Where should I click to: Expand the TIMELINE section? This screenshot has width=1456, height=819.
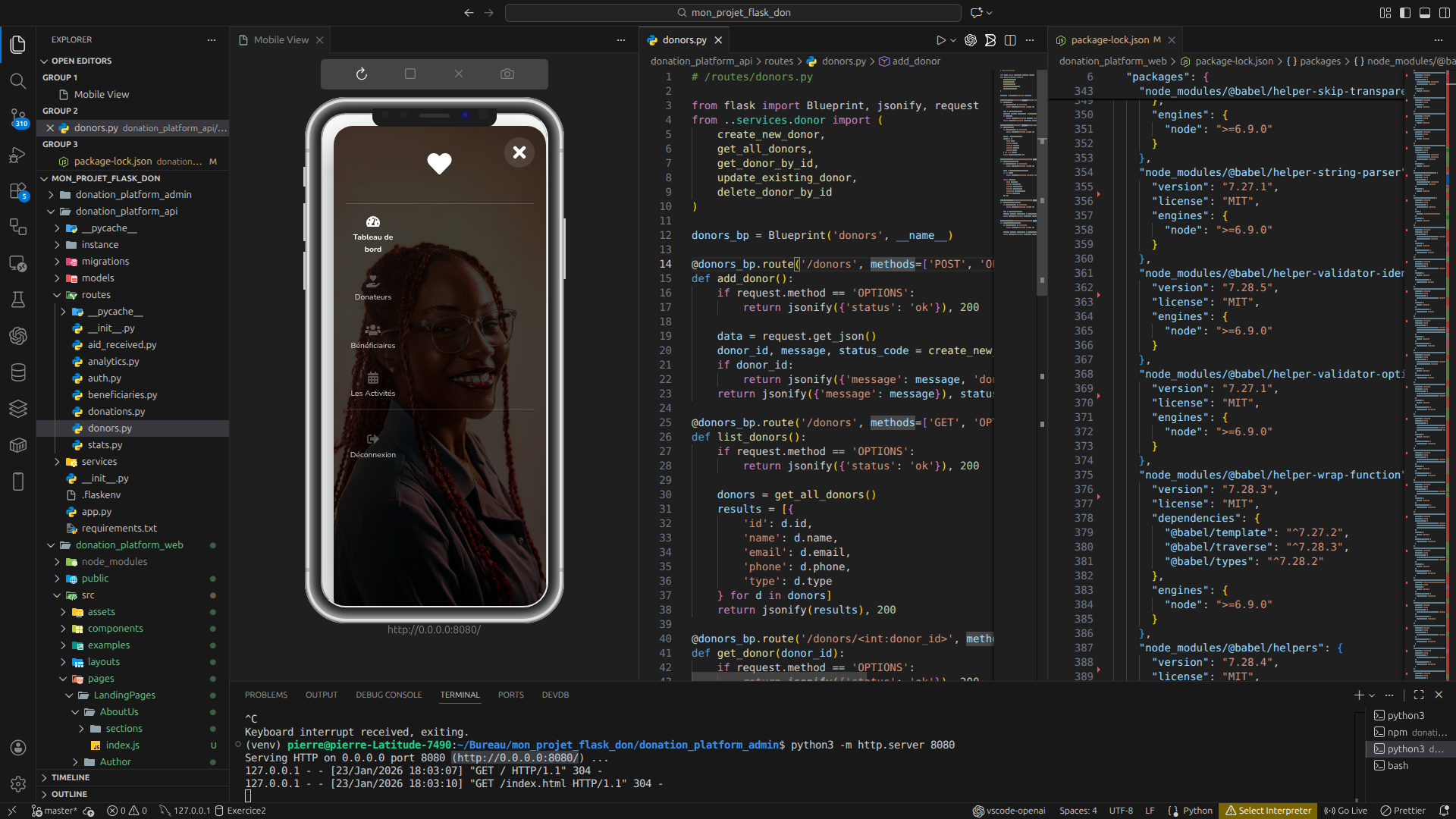pos(71,777)
